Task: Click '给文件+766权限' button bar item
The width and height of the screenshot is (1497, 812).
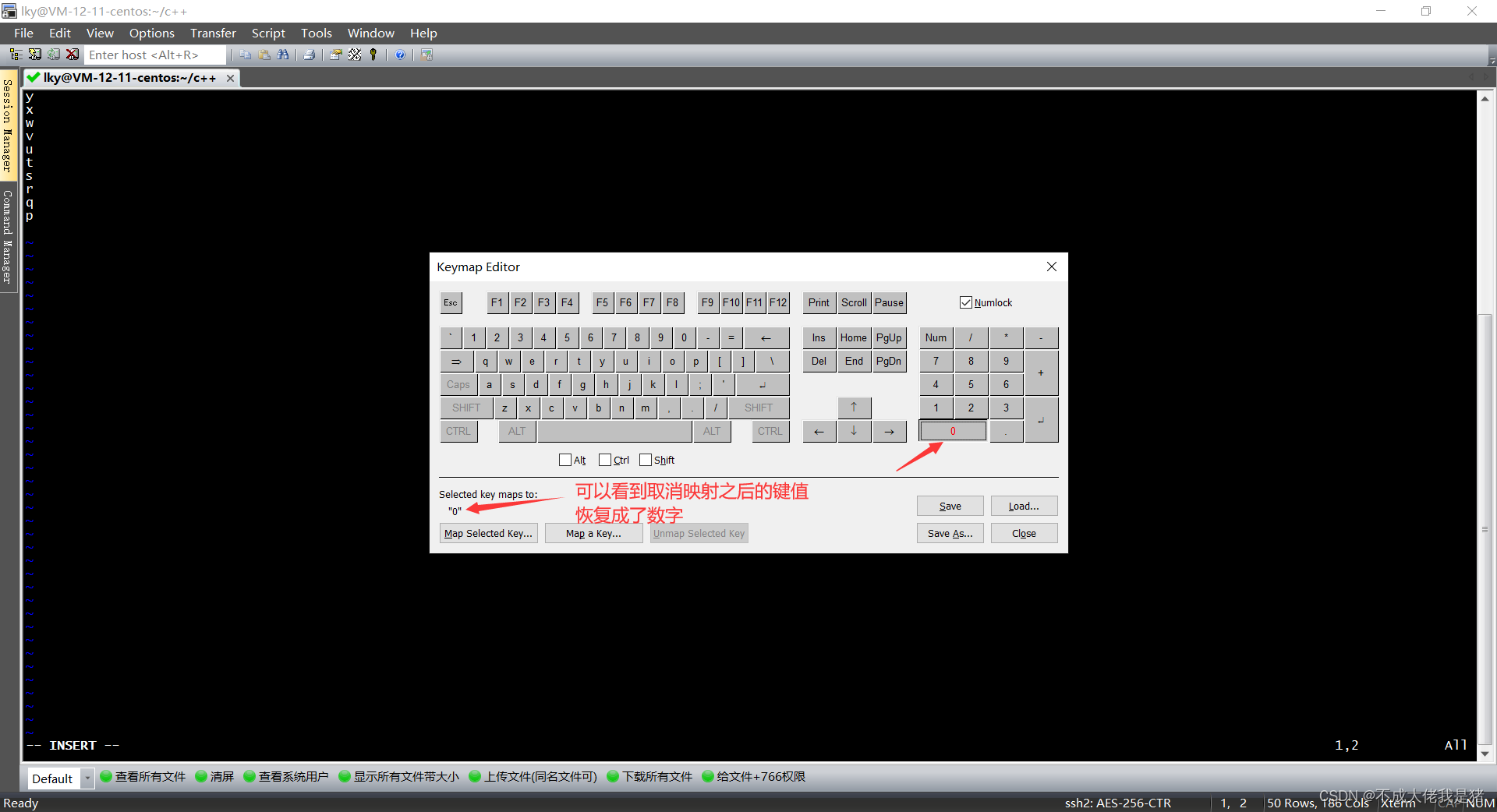Action: click(754, 776)
